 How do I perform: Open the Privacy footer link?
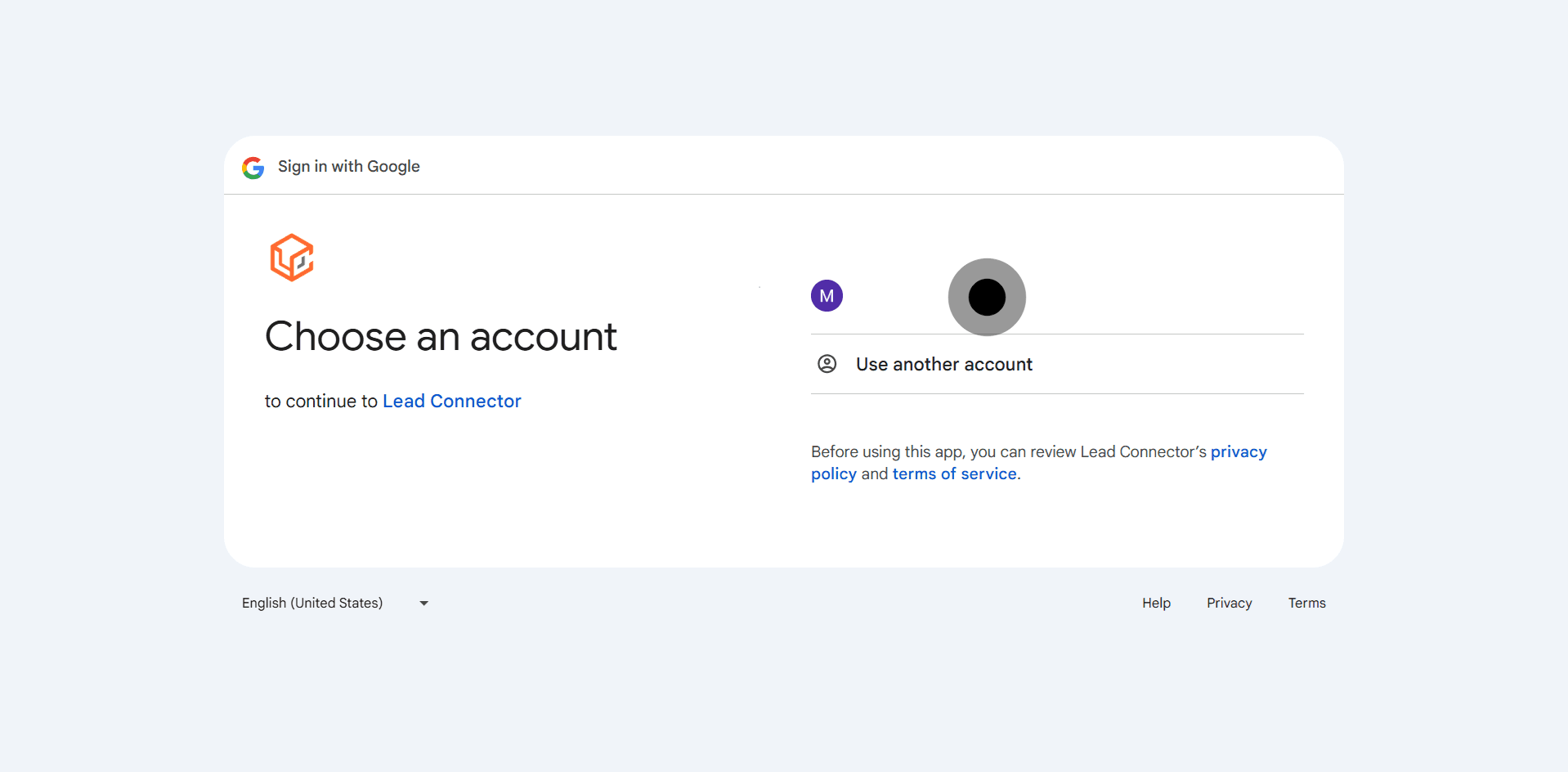click(1229, 604)
